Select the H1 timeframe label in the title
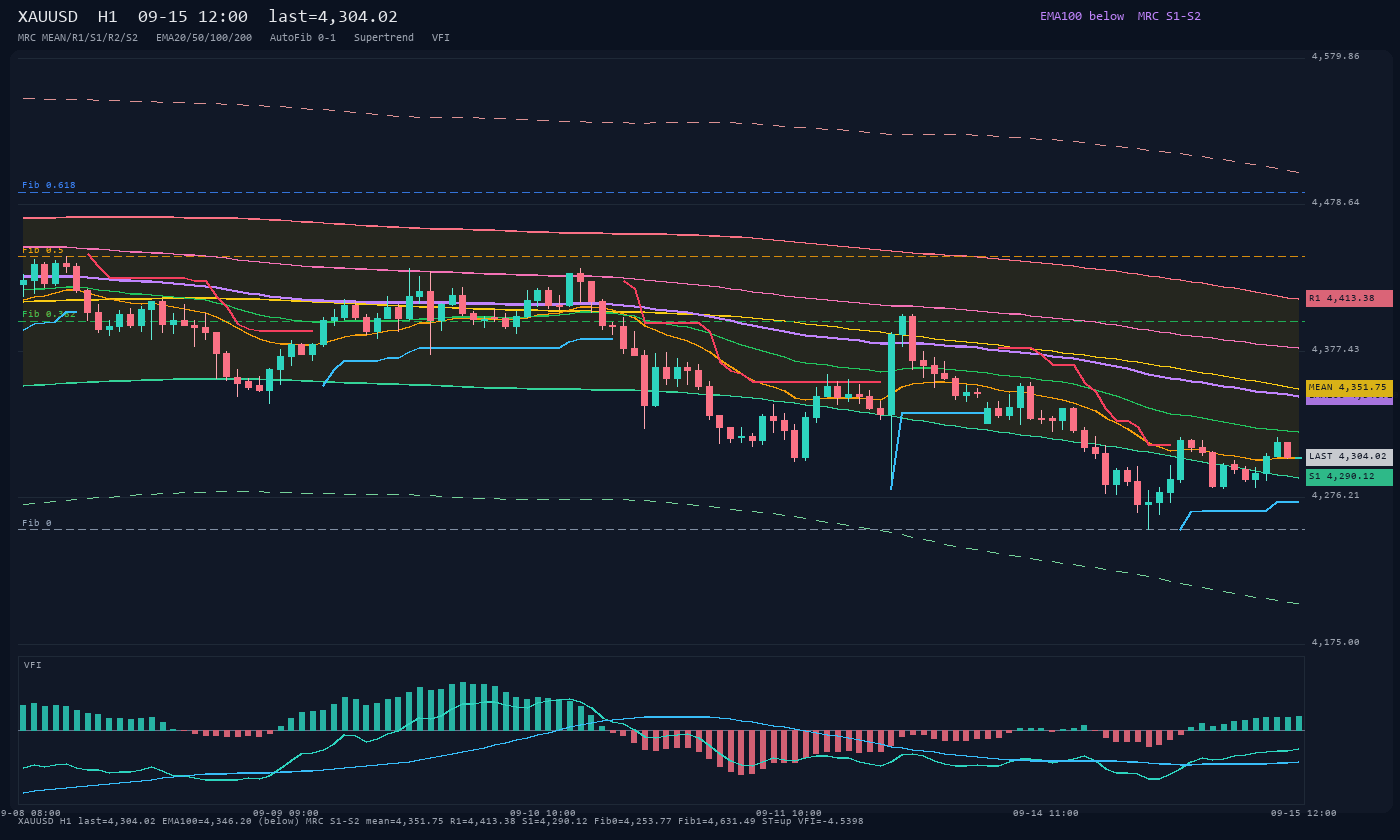The width and height of the screenshot is (1400, 840). pos(108,16)
